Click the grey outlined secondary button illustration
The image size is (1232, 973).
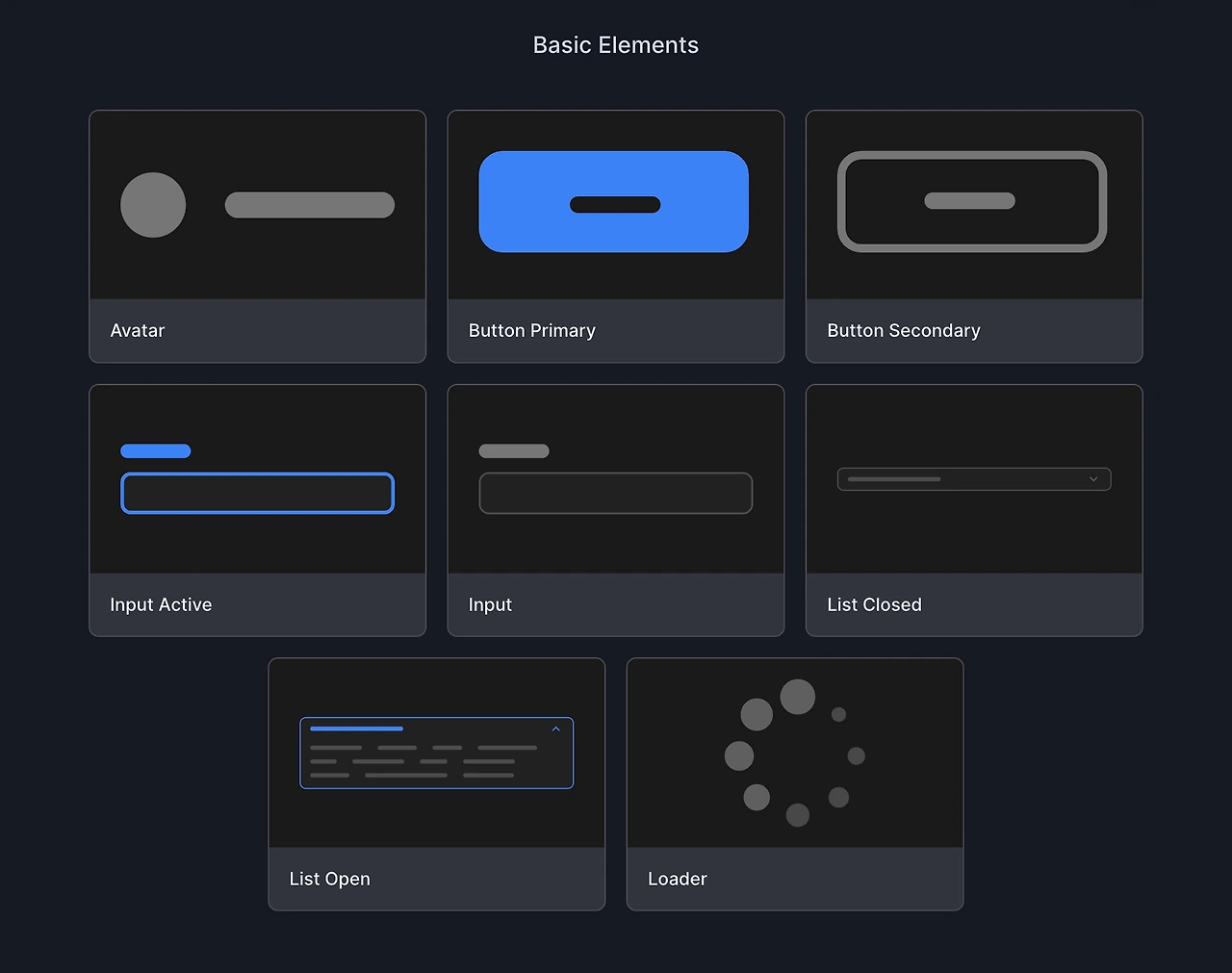coord(972,202)
